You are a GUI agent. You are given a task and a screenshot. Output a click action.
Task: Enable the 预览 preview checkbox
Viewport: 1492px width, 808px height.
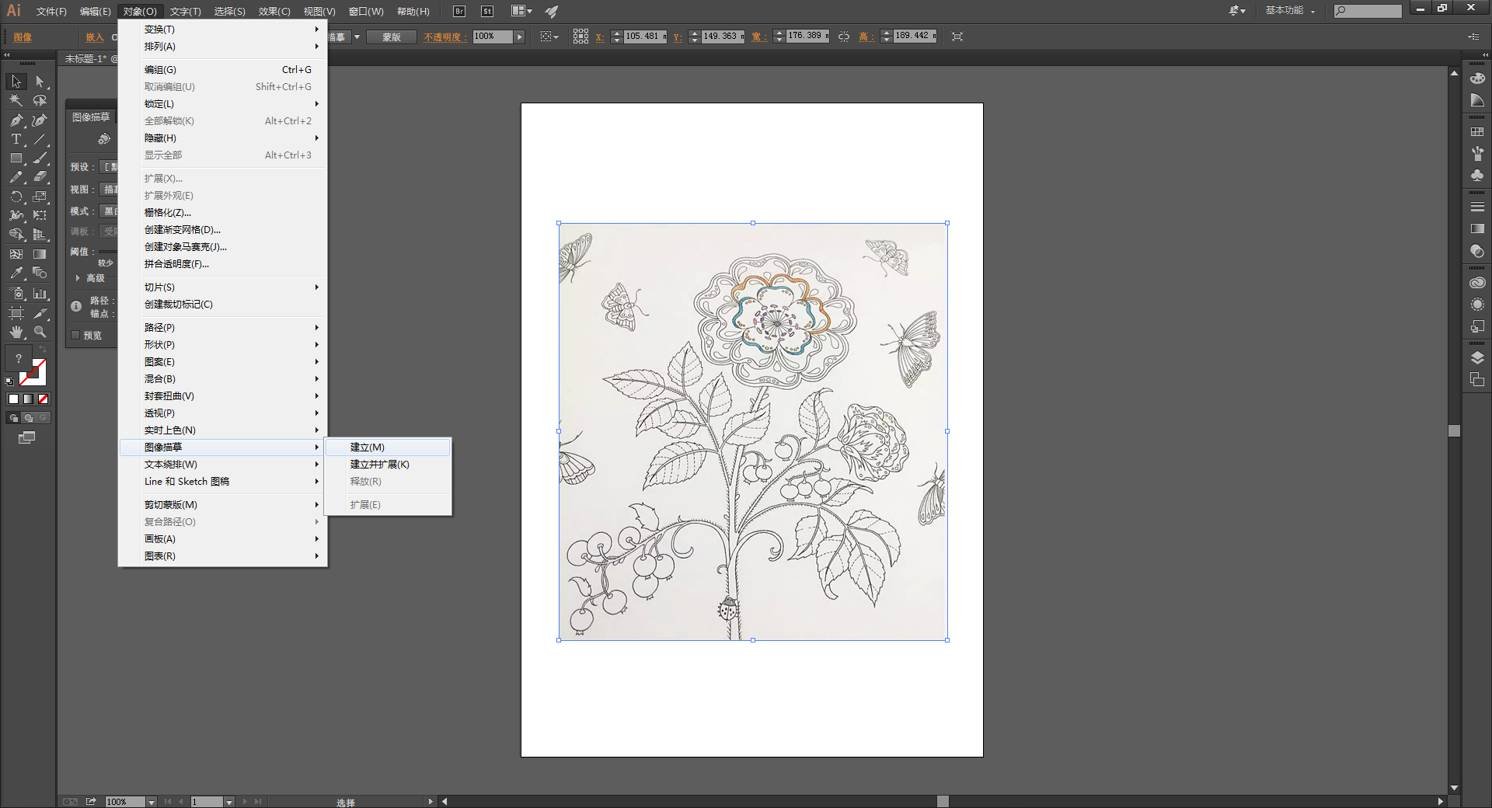[75, 335]
